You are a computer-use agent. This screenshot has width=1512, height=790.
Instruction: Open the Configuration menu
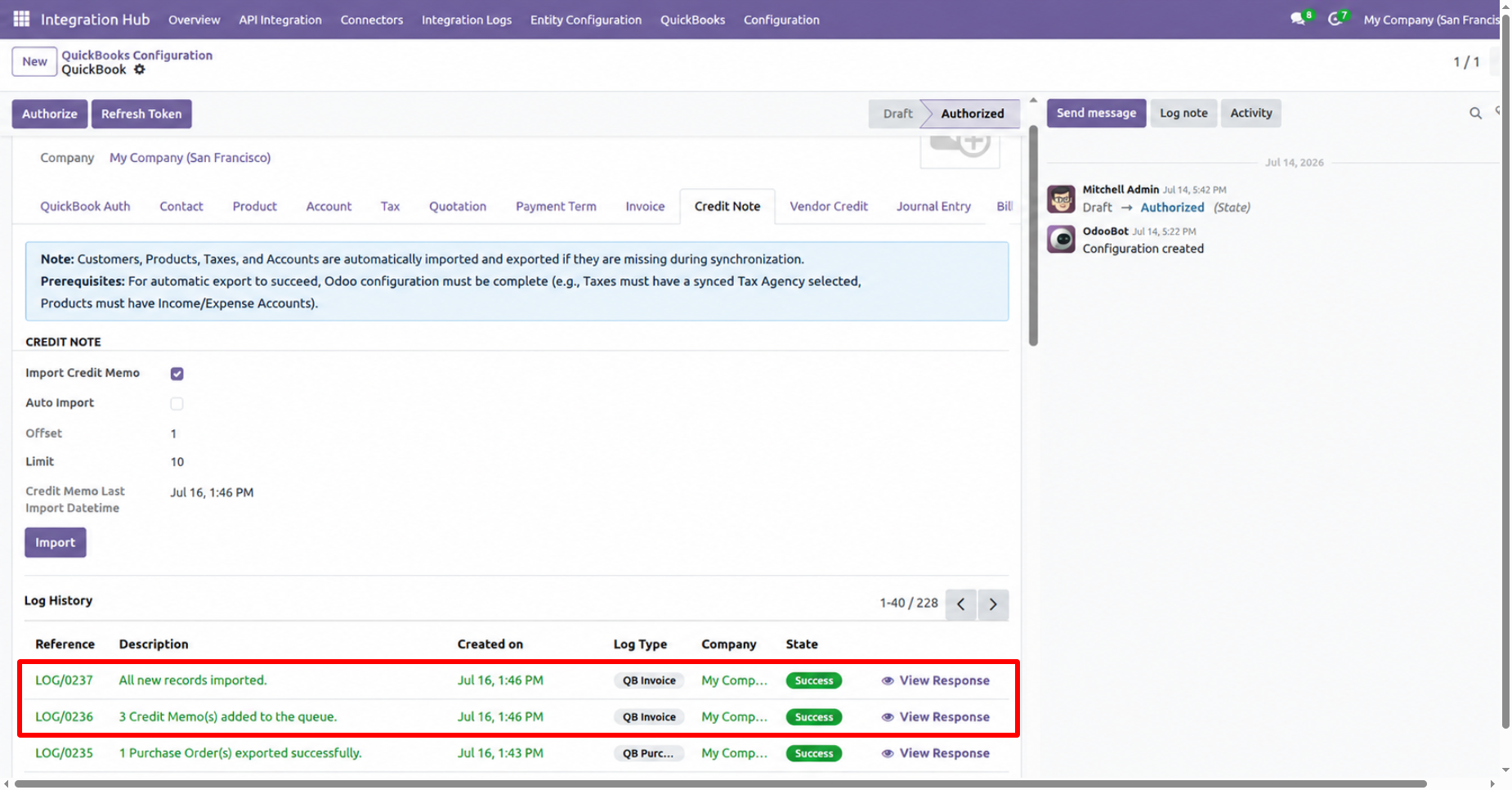pyautogui.click(x=781, y=20)
